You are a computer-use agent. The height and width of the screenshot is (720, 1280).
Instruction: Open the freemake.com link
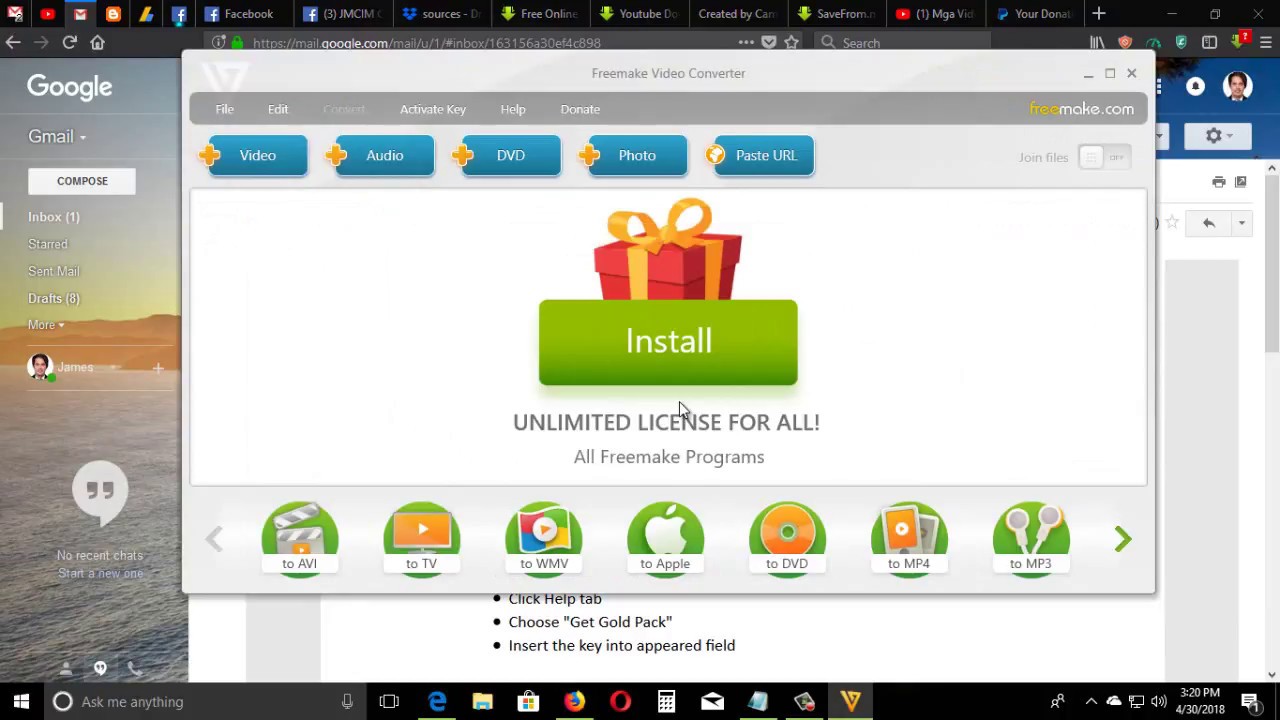pyautogui.click(x=1082, y=109)
